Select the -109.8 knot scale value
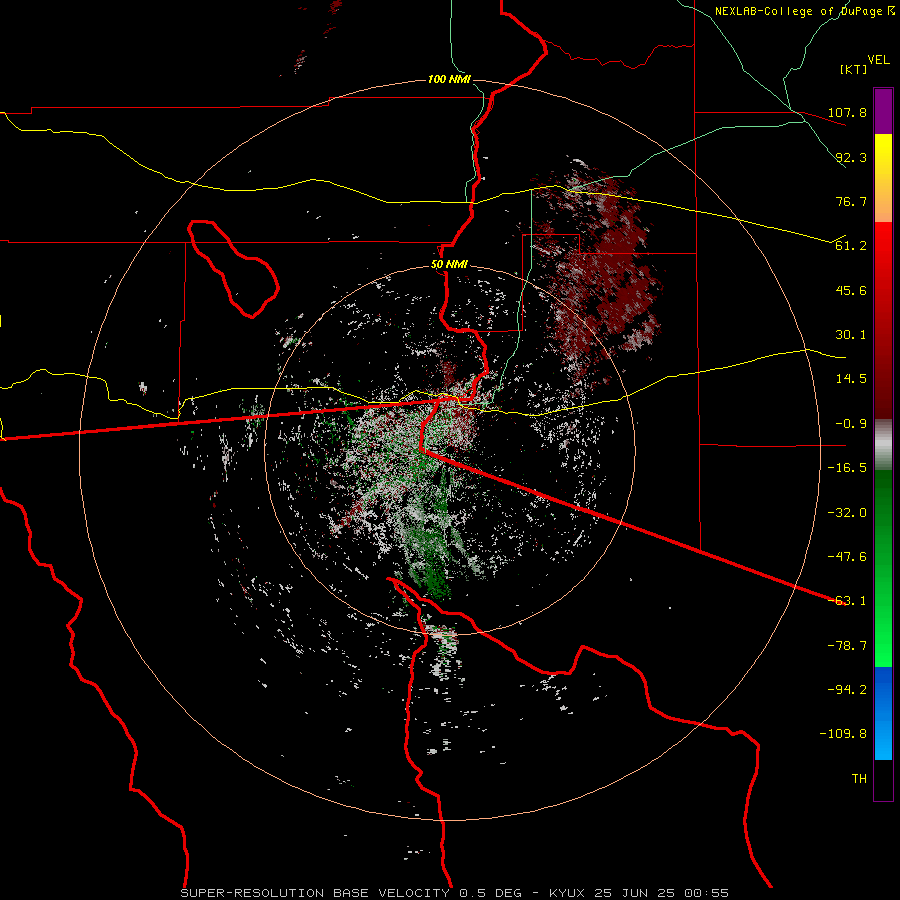 click(843, 734)
